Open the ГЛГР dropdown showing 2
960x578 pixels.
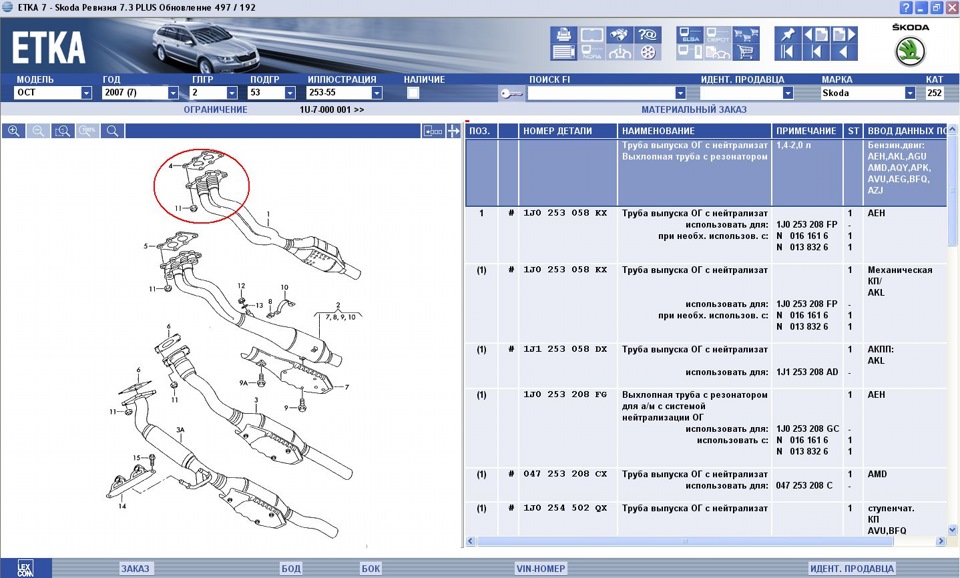point(214,92)
